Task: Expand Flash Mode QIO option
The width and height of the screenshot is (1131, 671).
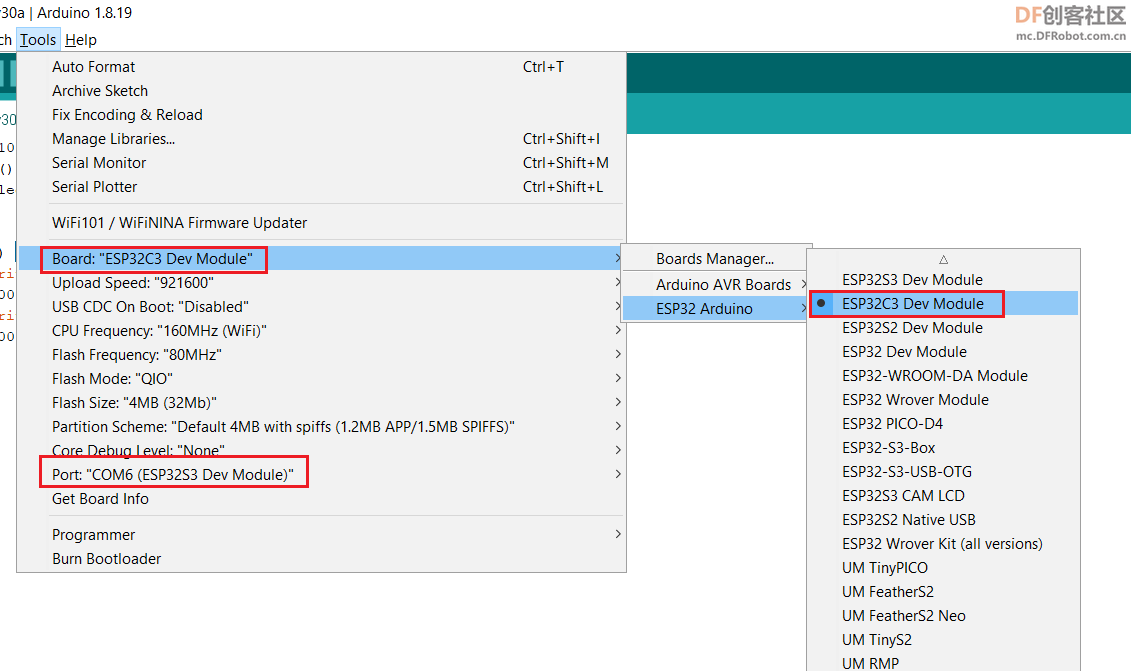Action: [322, 379]
